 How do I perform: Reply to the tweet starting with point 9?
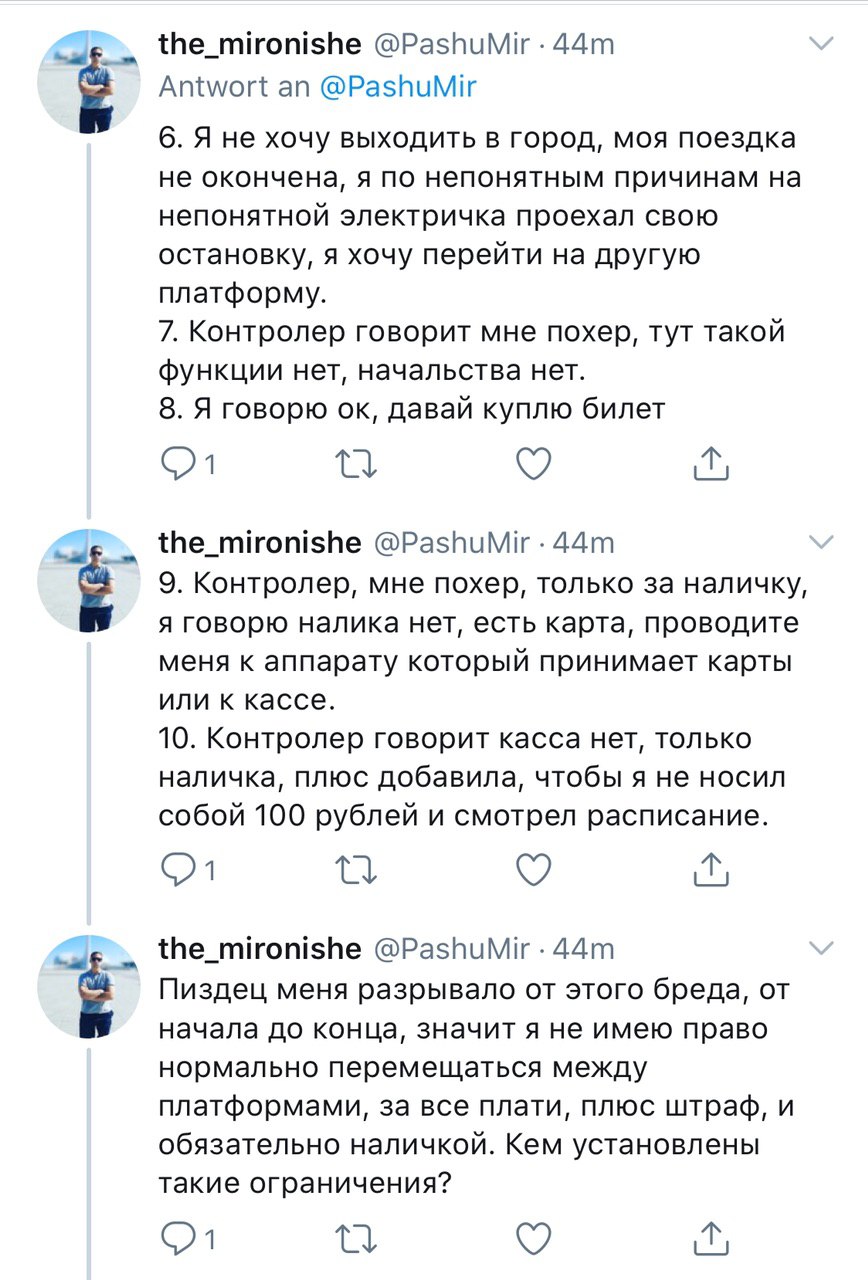coord(179,869)
